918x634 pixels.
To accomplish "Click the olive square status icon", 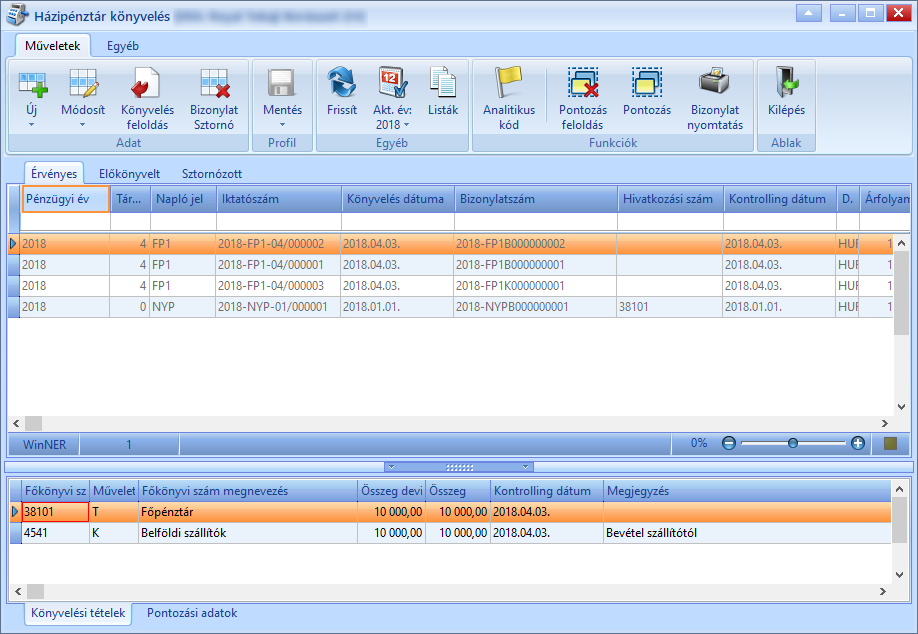I will (x=890, y=444).
